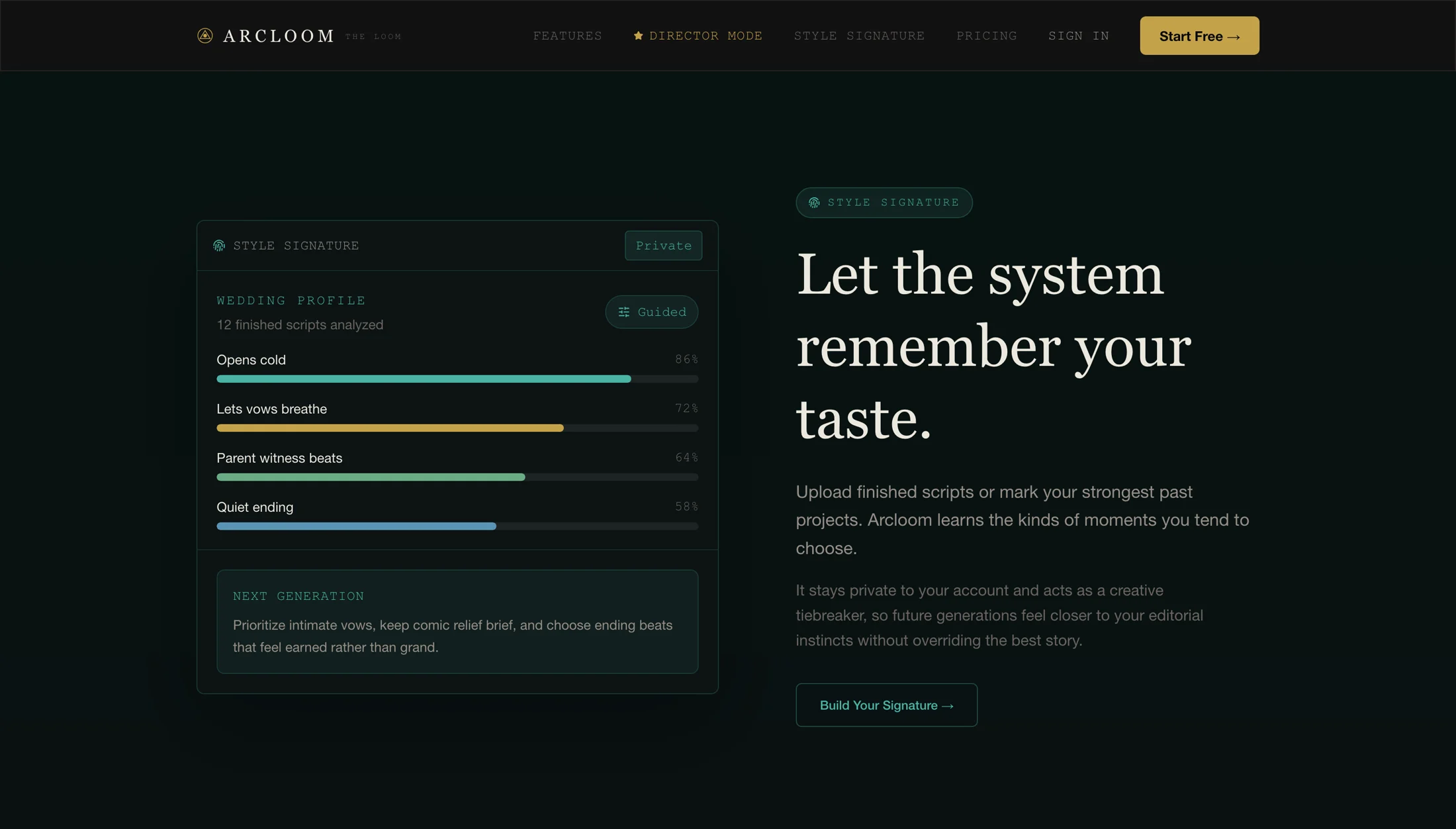Click the Arcloom logo icon
The image size is (1456, 829).
[x=205, y=36]
